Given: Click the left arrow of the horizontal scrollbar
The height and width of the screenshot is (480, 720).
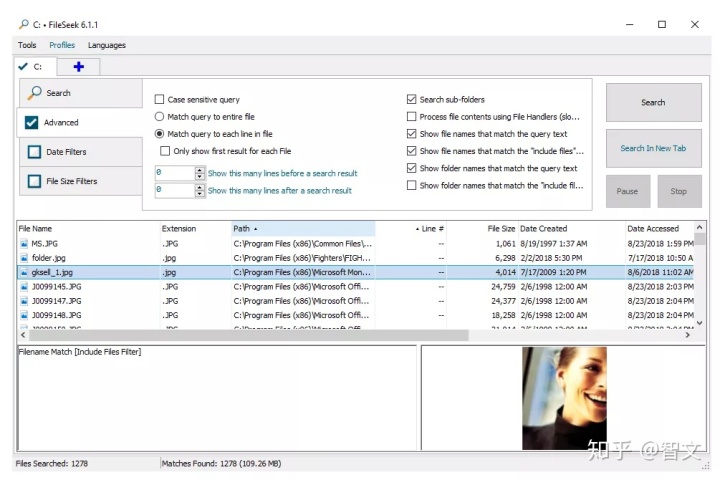Looking at the screenshot, I should click(x=23, y=335).
